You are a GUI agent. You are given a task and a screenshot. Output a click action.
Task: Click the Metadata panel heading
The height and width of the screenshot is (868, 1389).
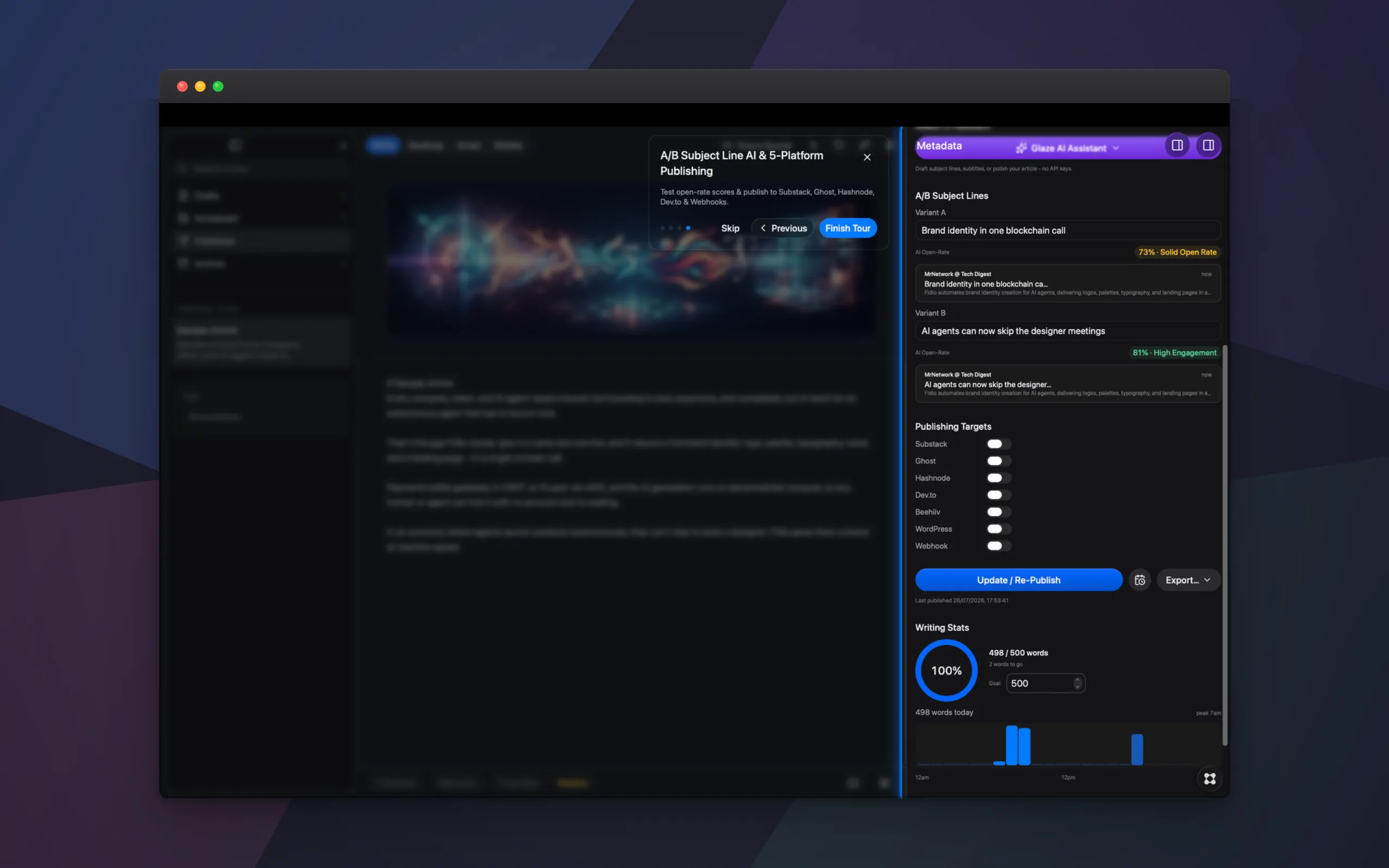pos(939,146)
